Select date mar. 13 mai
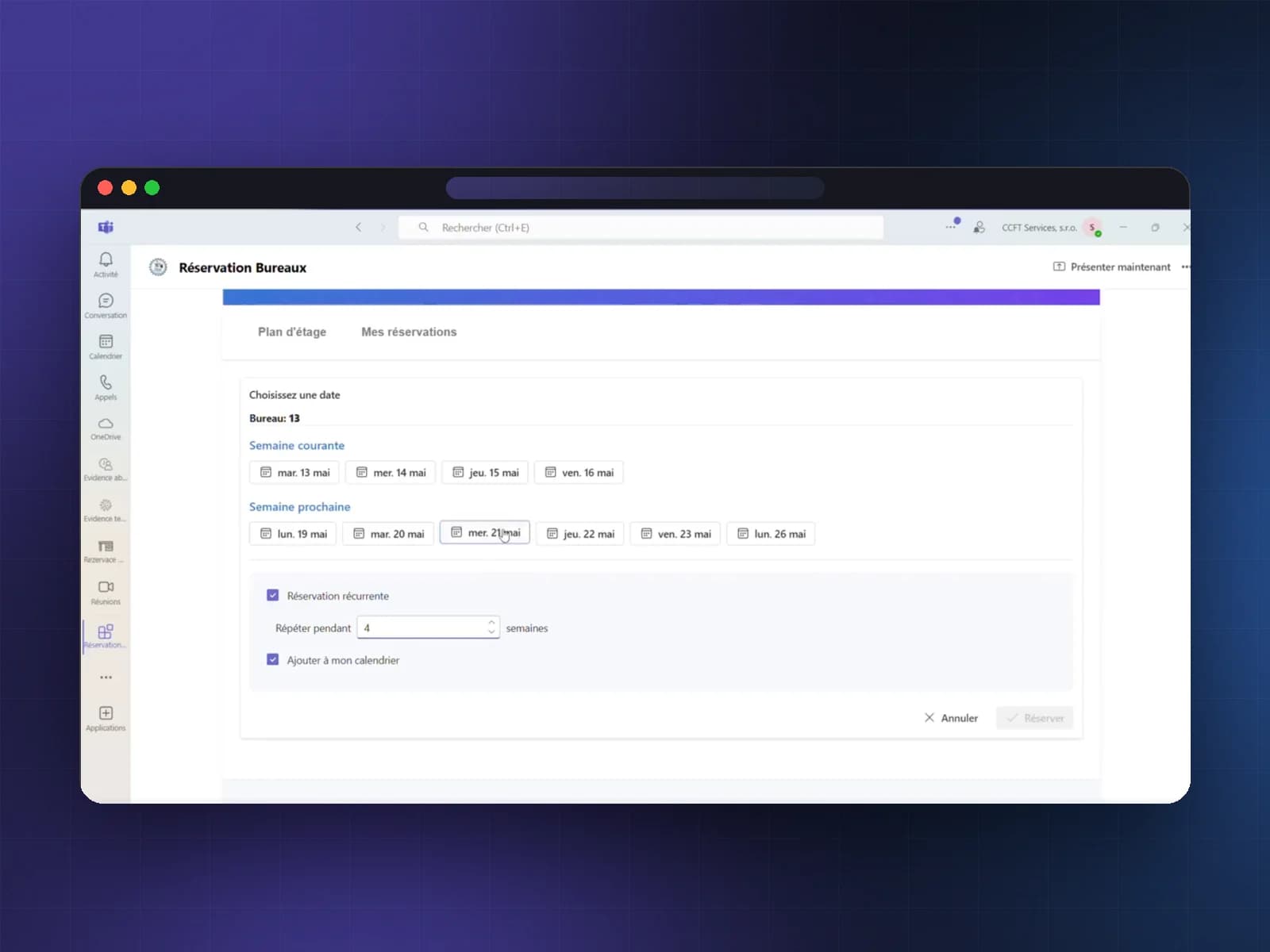1270x952 pixels. 294,472
